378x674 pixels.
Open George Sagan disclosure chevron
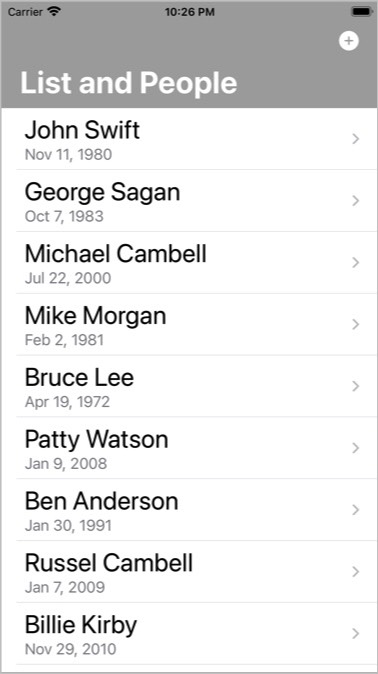click(355, 201)
